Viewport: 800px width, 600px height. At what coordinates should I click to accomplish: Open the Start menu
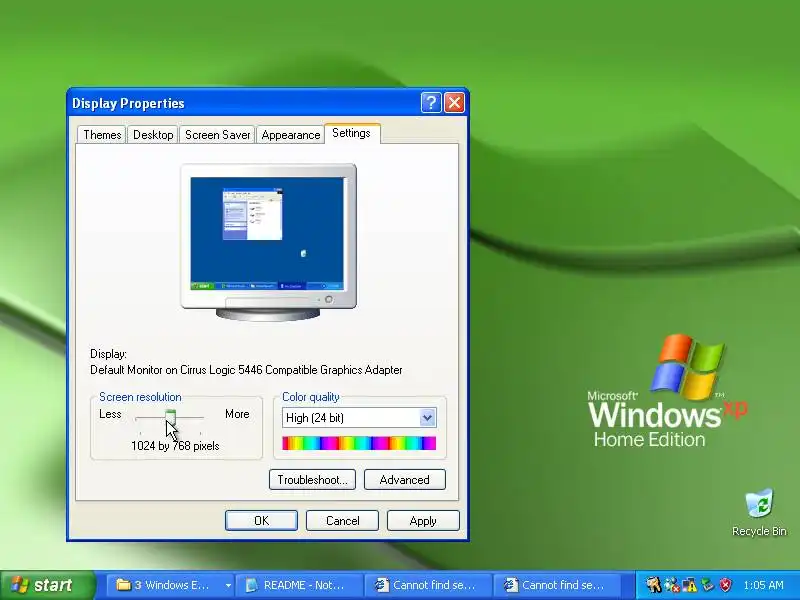[x=48, y=585]
